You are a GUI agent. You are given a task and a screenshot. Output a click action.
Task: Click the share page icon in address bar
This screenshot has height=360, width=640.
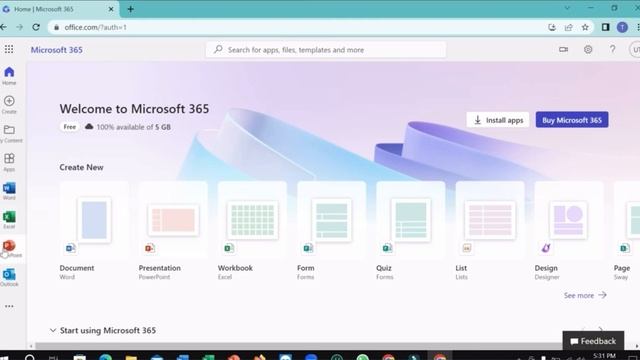tap(569, 27)
